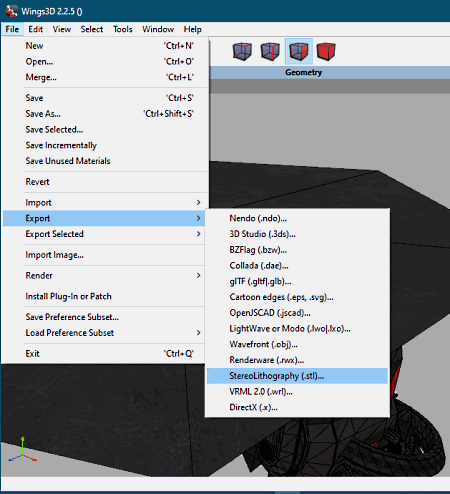The height and width of the screenshot is (494, 450).
Task: Click the Geometry window title bar
Action: coord(329,72)
